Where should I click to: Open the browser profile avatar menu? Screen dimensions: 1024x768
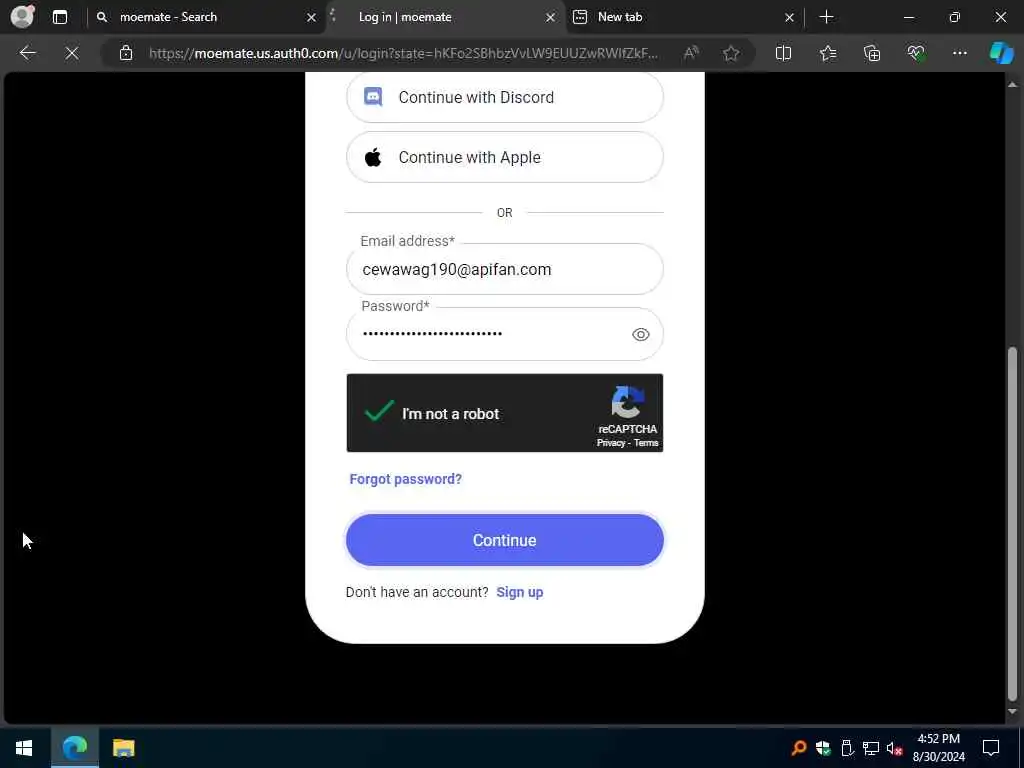tap(22, 17)
